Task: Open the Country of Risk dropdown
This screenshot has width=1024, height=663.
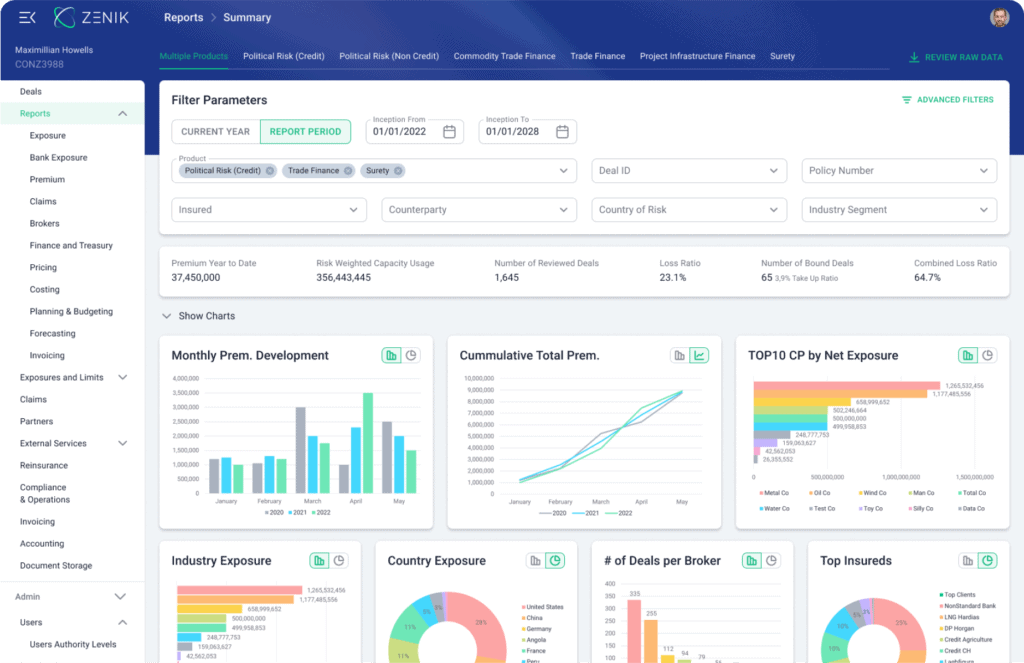Action: coord(688,210)
